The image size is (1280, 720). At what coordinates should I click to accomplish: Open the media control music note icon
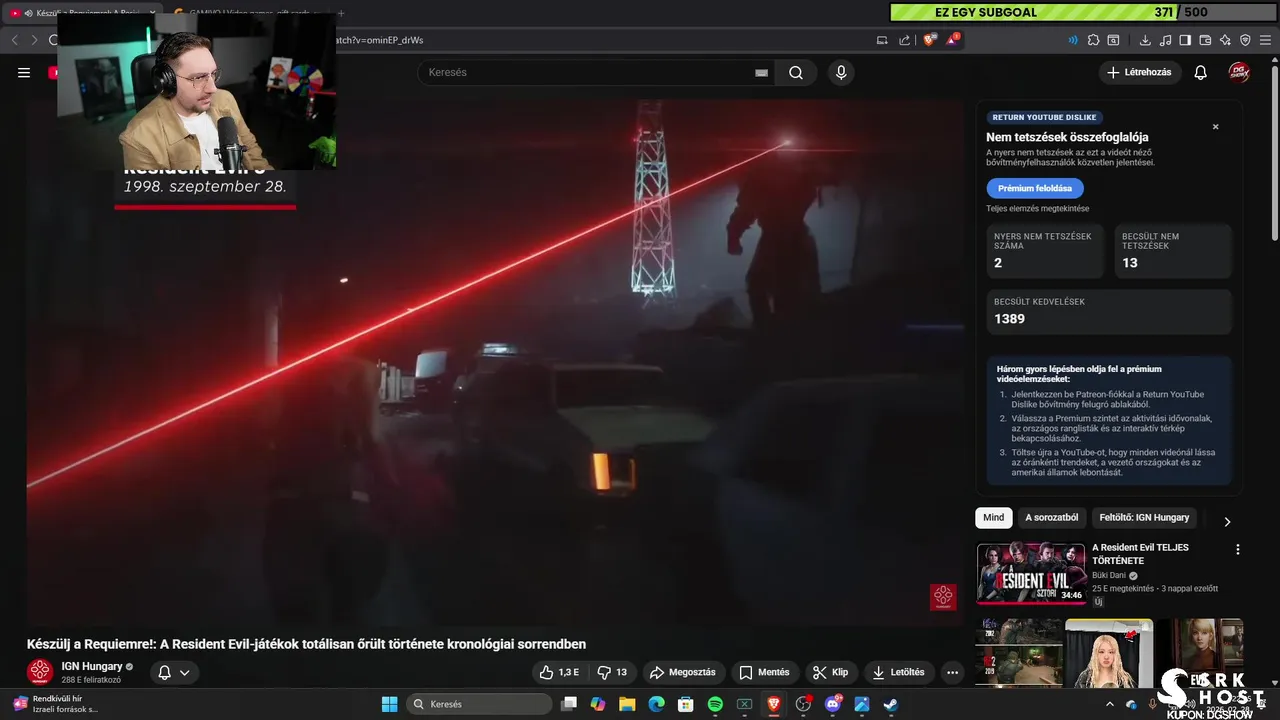coord(1165,40)
